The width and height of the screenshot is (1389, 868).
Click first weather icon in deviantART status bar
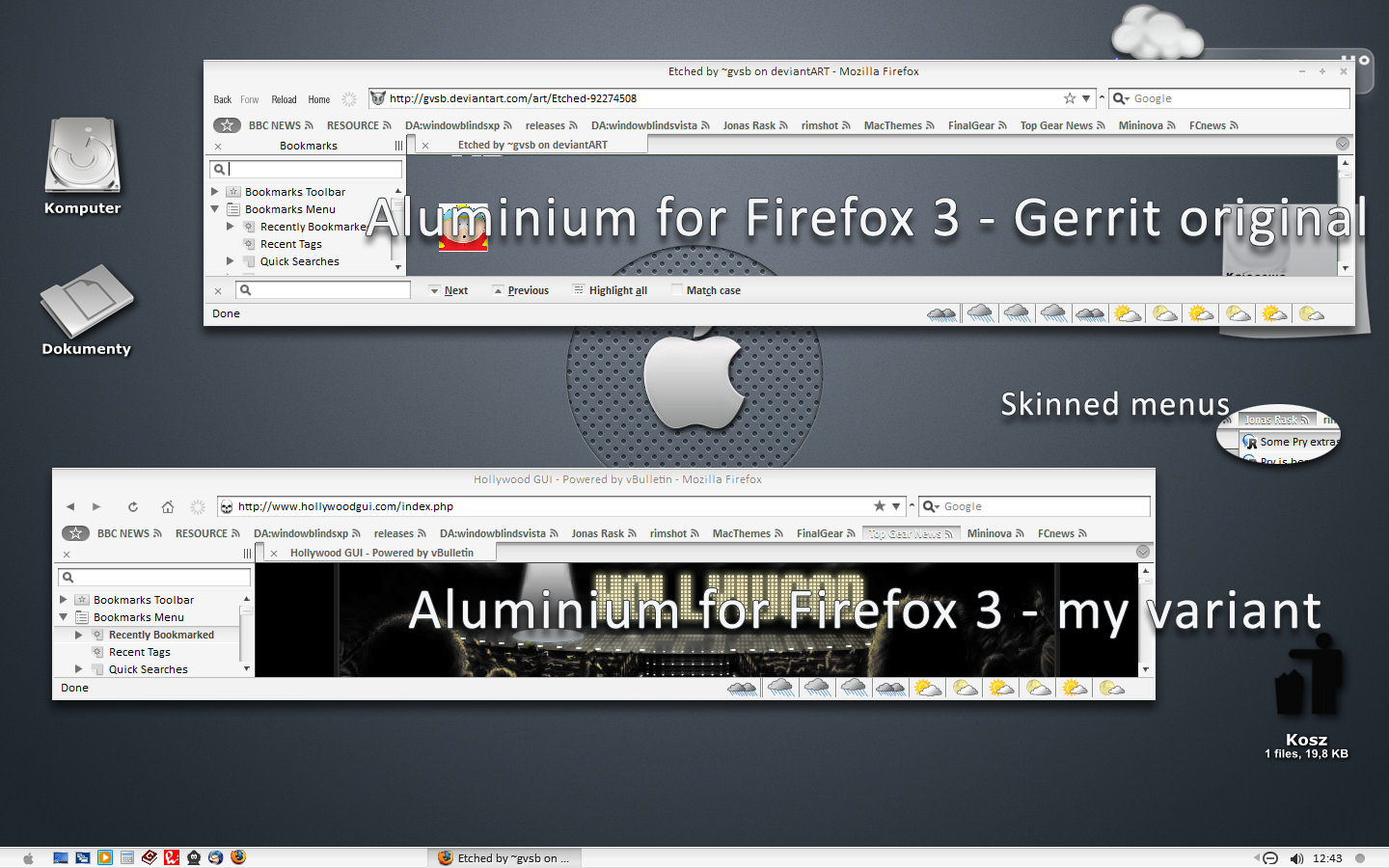tap(941, 313)
